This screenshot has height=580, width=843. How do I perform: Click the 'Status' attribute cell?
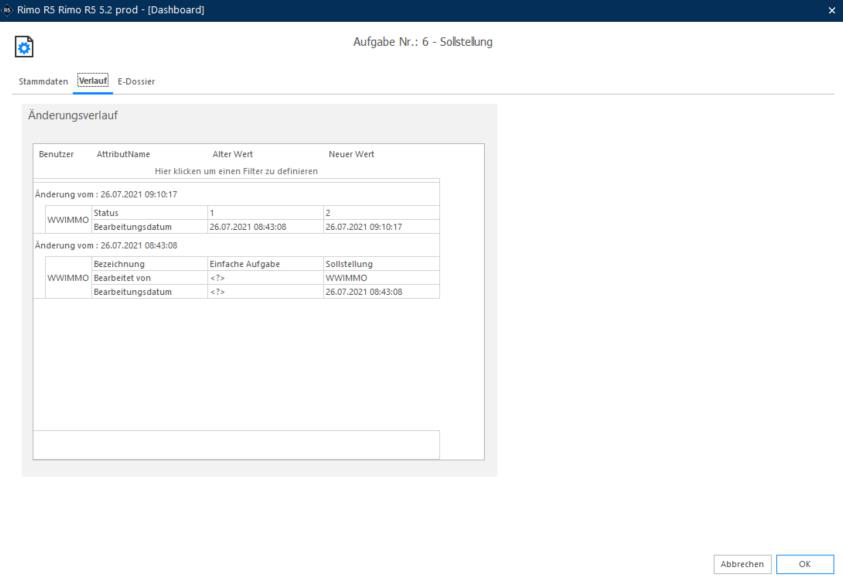(x=149, y=213)
